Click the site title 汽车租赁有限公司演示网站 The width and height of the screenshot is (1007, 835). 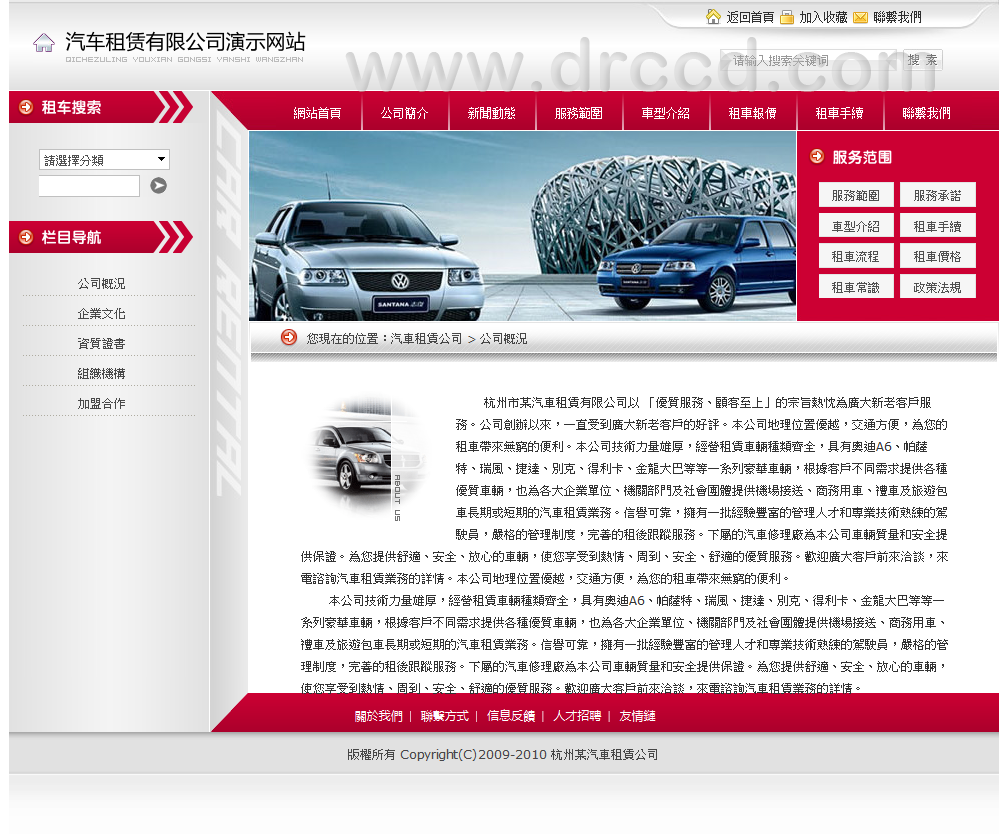[185, 42]
